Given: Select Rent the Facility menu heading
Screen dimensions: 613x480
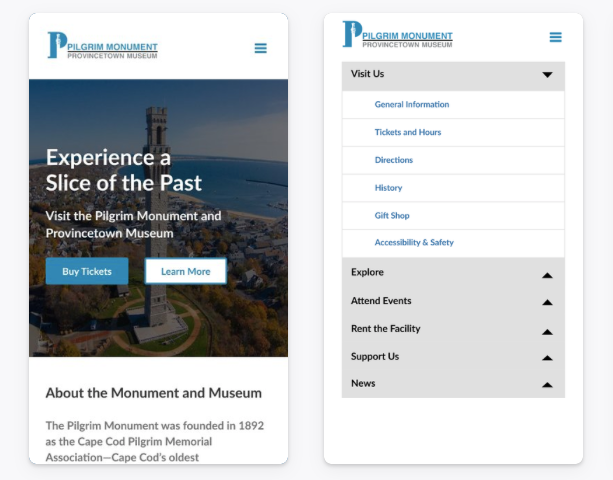Looking at the screenshot, I should pyautogui.click(x=385, y=329).
